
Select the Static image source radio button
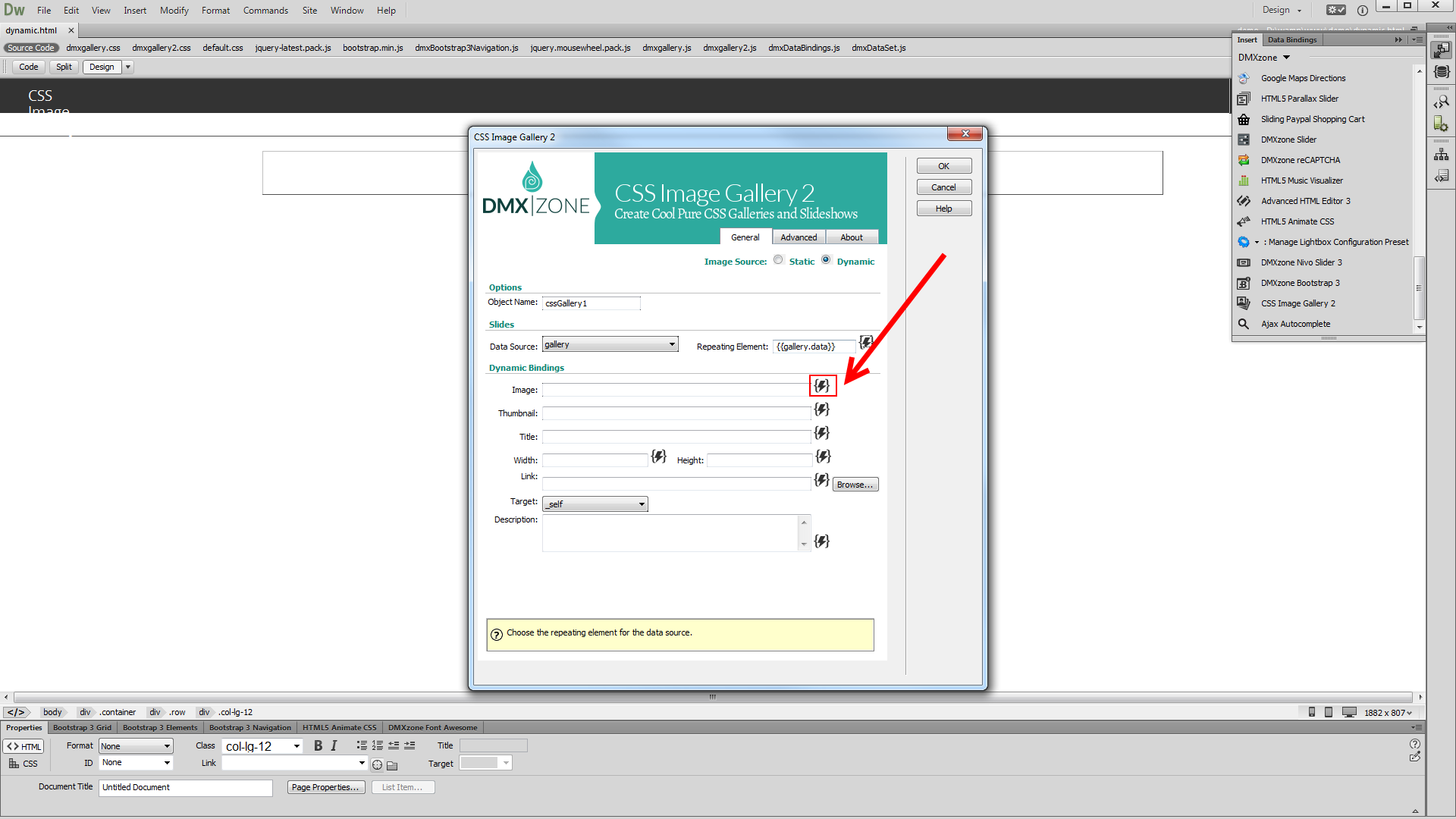tap(778, 260)
